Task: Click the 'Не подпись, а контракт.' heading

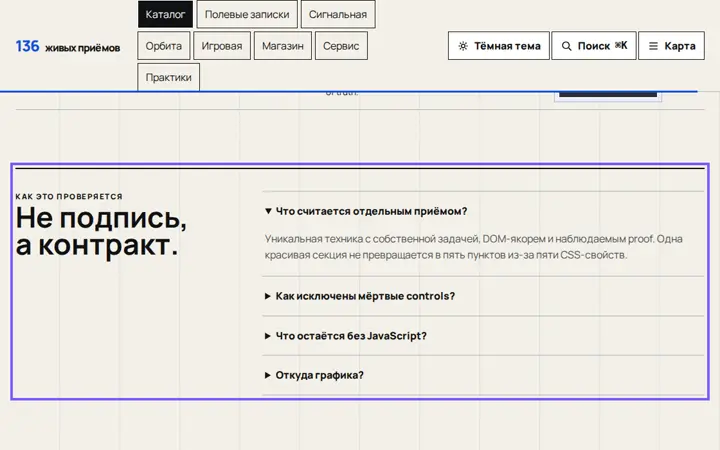Action: 101,231
